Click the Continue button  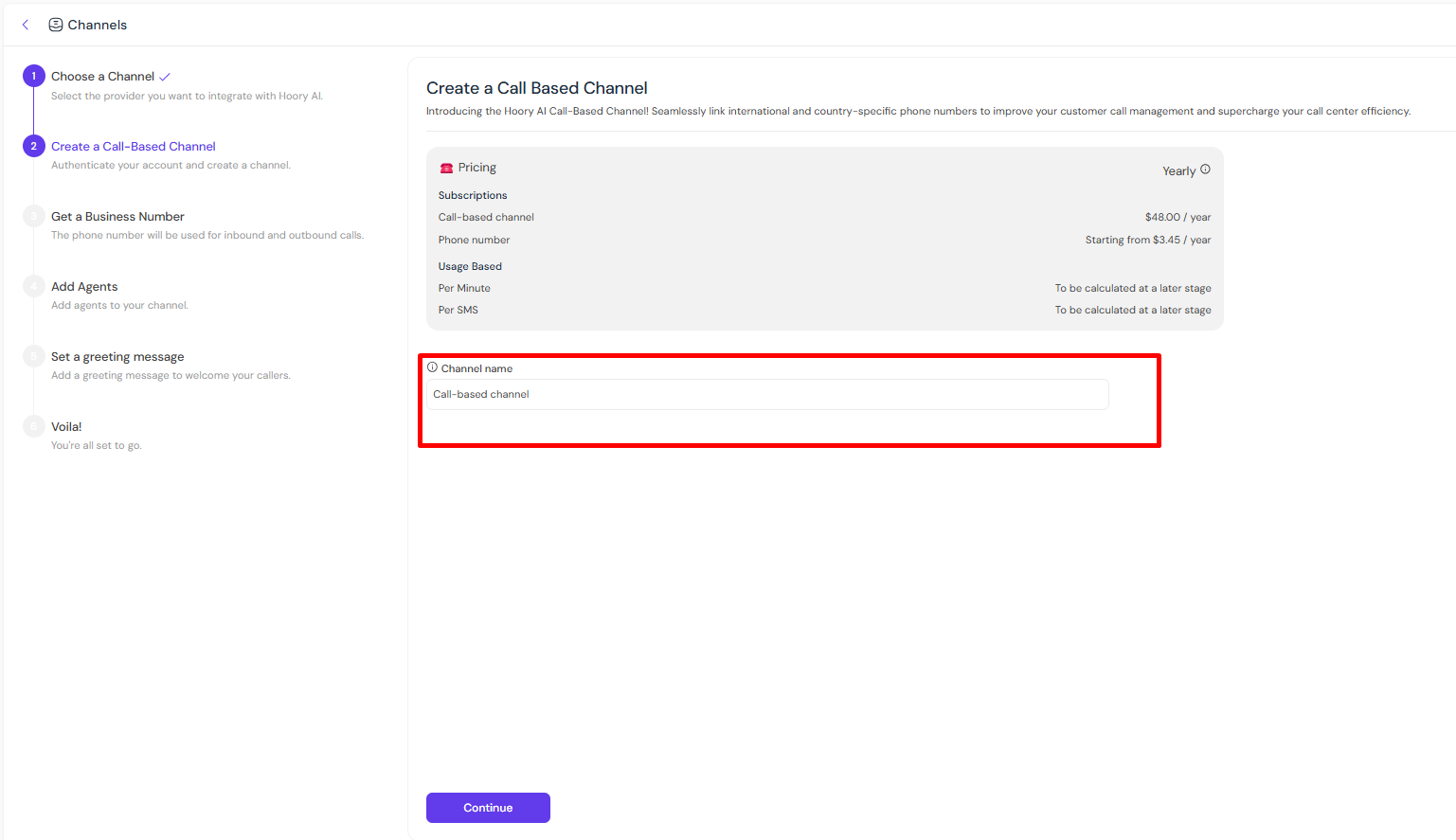click(488, 808)
